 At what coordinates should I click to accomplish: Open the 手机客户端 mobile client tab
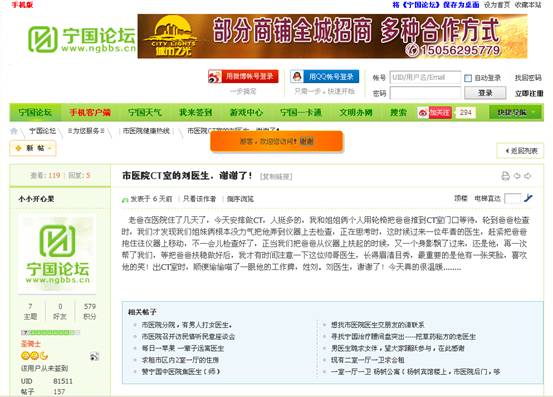coord(90,112)
